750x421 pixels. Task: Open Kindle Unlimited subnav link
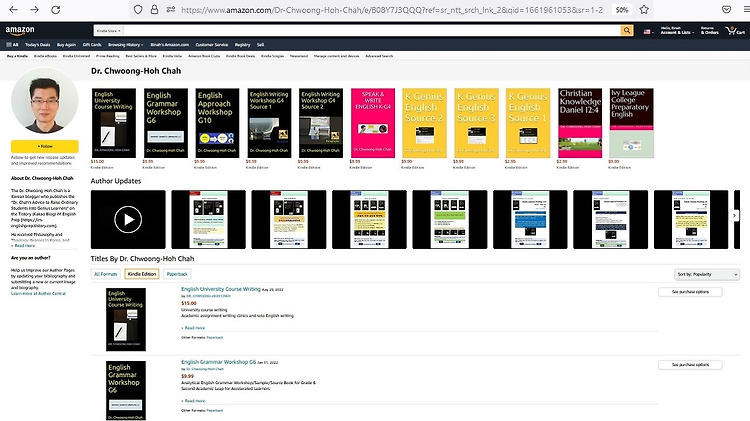[x=77, y=56]
